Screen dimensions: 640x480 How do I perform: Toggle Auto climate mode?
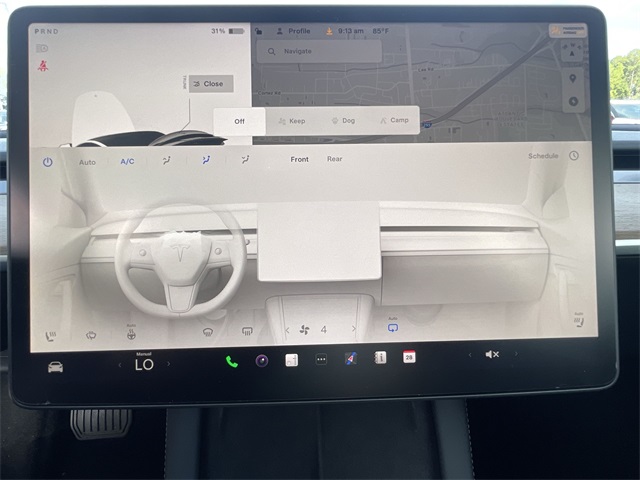click(x=87, y=162)
